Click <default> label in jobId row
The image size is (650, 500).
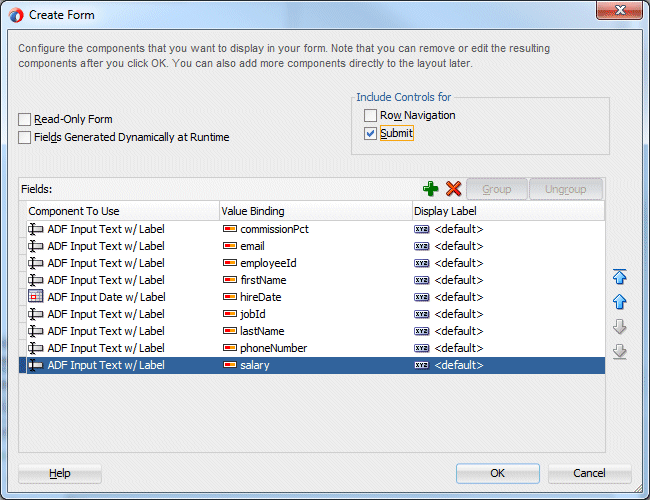458,314
